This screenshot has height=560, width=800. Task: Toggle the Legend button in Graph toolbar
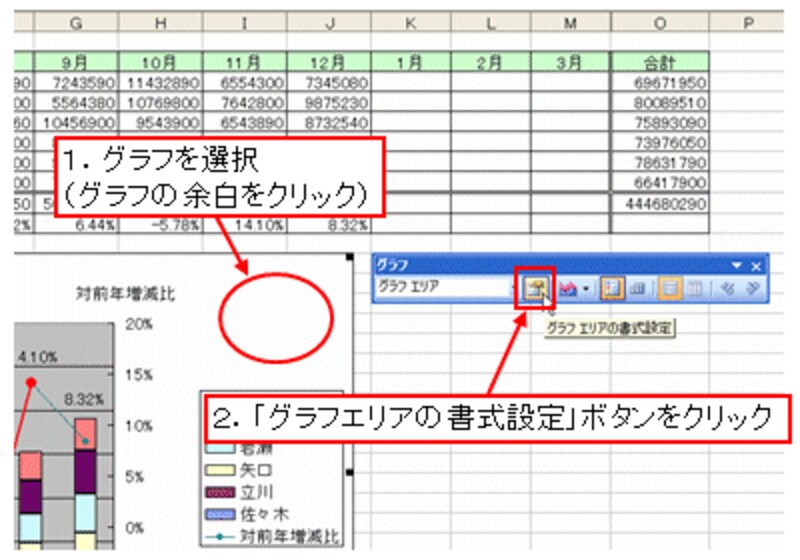tap(612, 289)
